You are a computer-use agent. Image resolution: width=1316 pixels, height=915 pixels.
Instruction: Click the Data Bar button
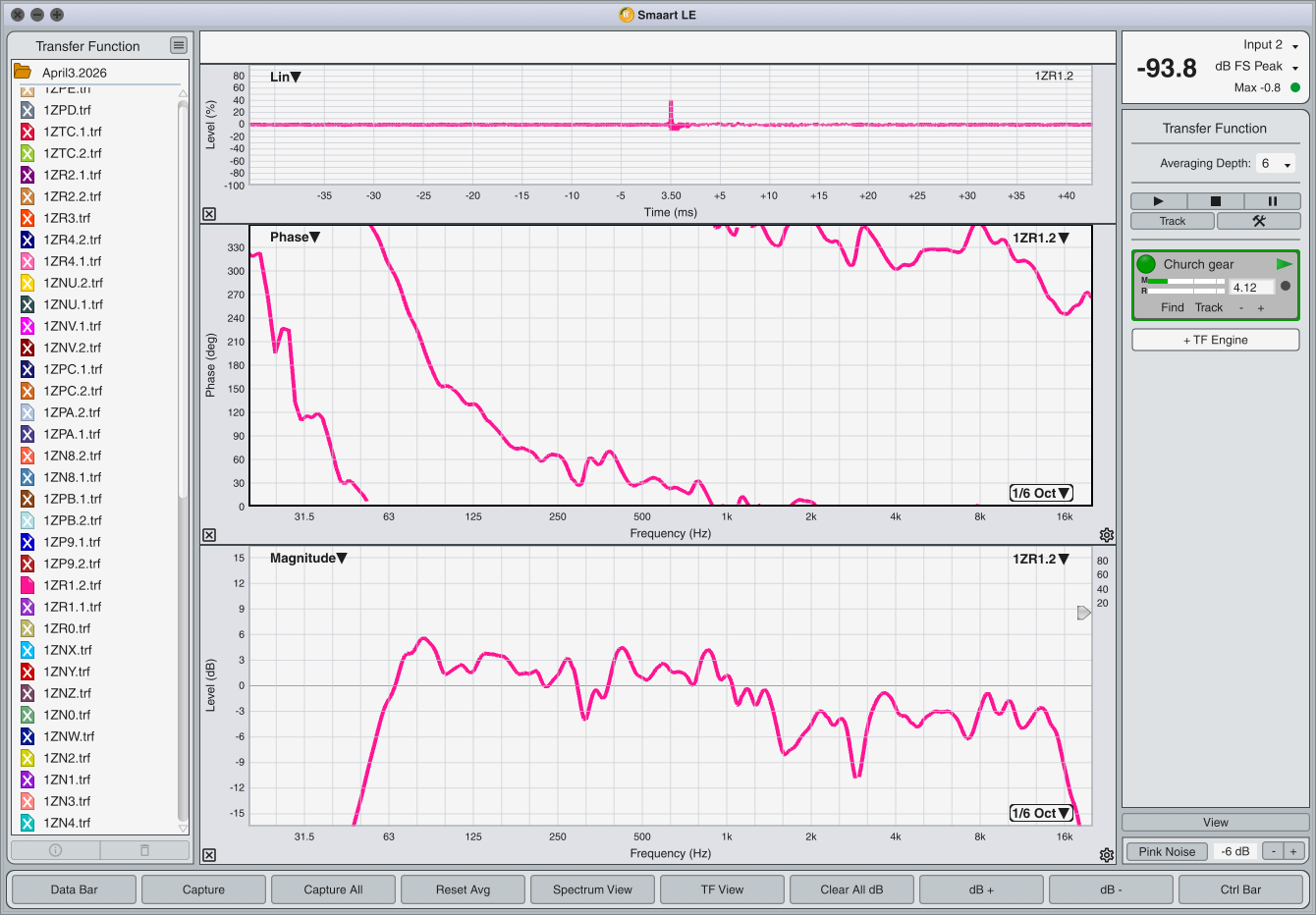pos(75,889)
